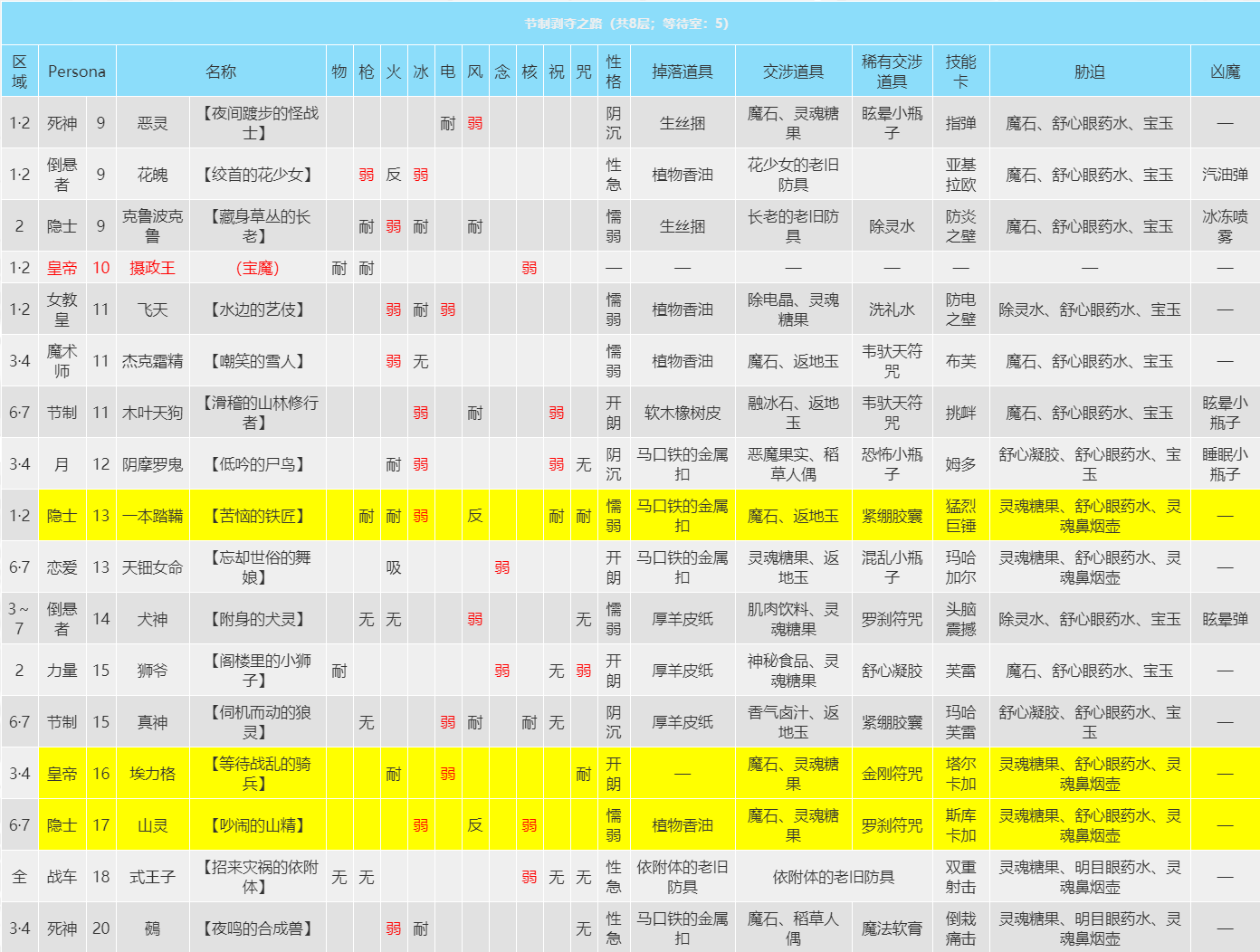Image resolution: width=1260 pixels, height=952 pixels.
Task: Select the 天钿女命 name cell
Action: [x=153, y=567]
